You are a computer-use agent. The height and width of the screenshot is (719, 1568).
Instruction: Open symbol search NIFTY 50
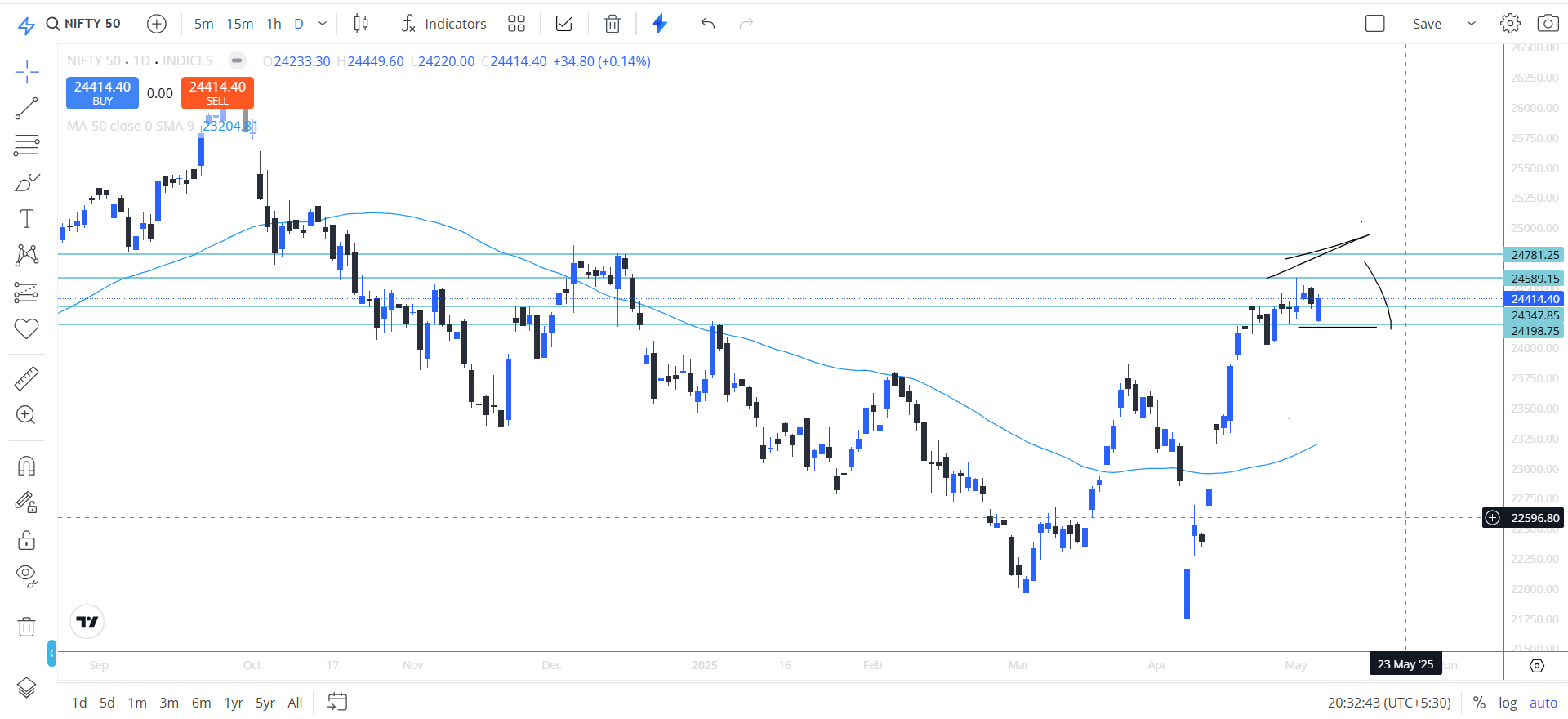click(83, 24)
